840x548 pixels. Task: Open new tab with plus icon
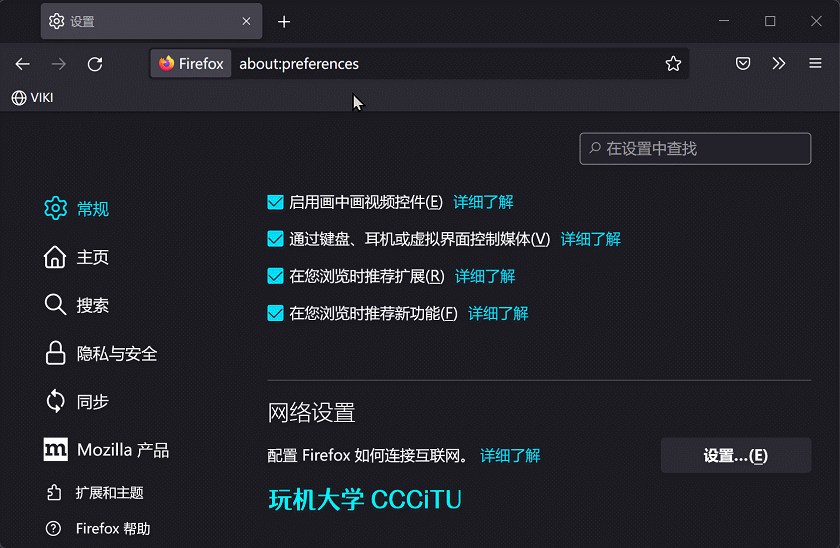[x=284, y=21]
